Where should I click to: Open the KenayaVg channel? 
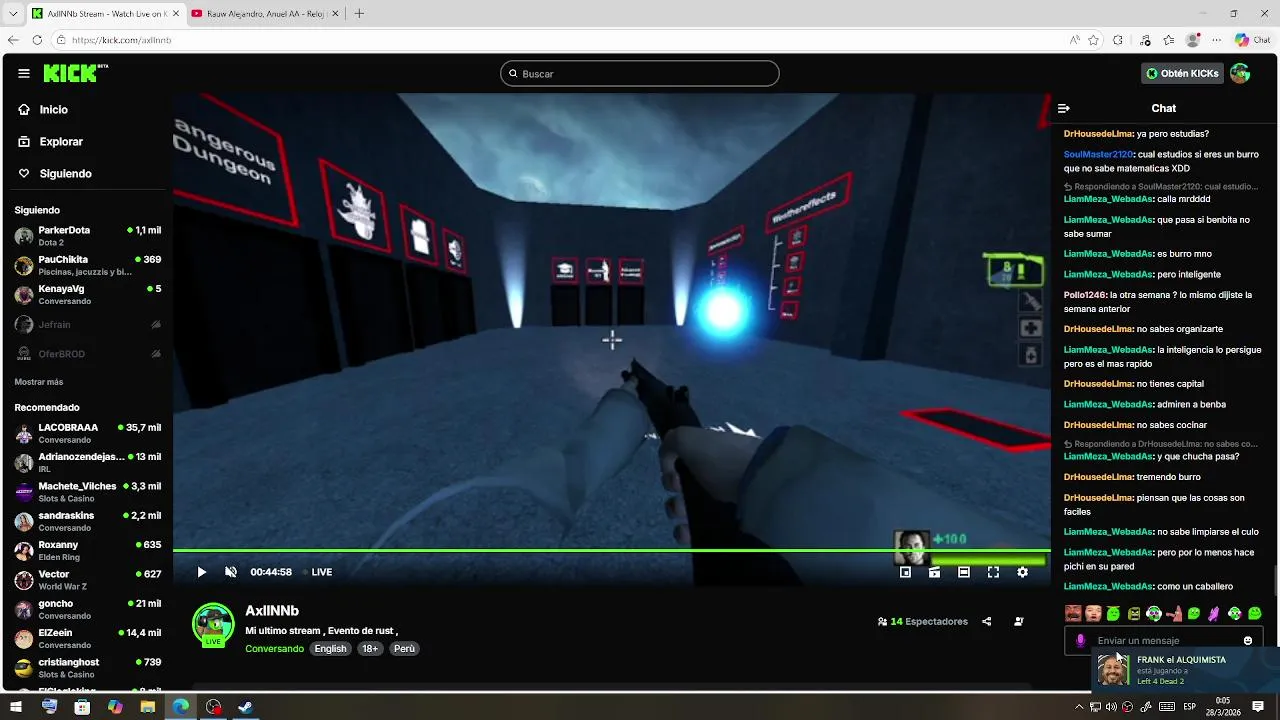coord(88,294)
